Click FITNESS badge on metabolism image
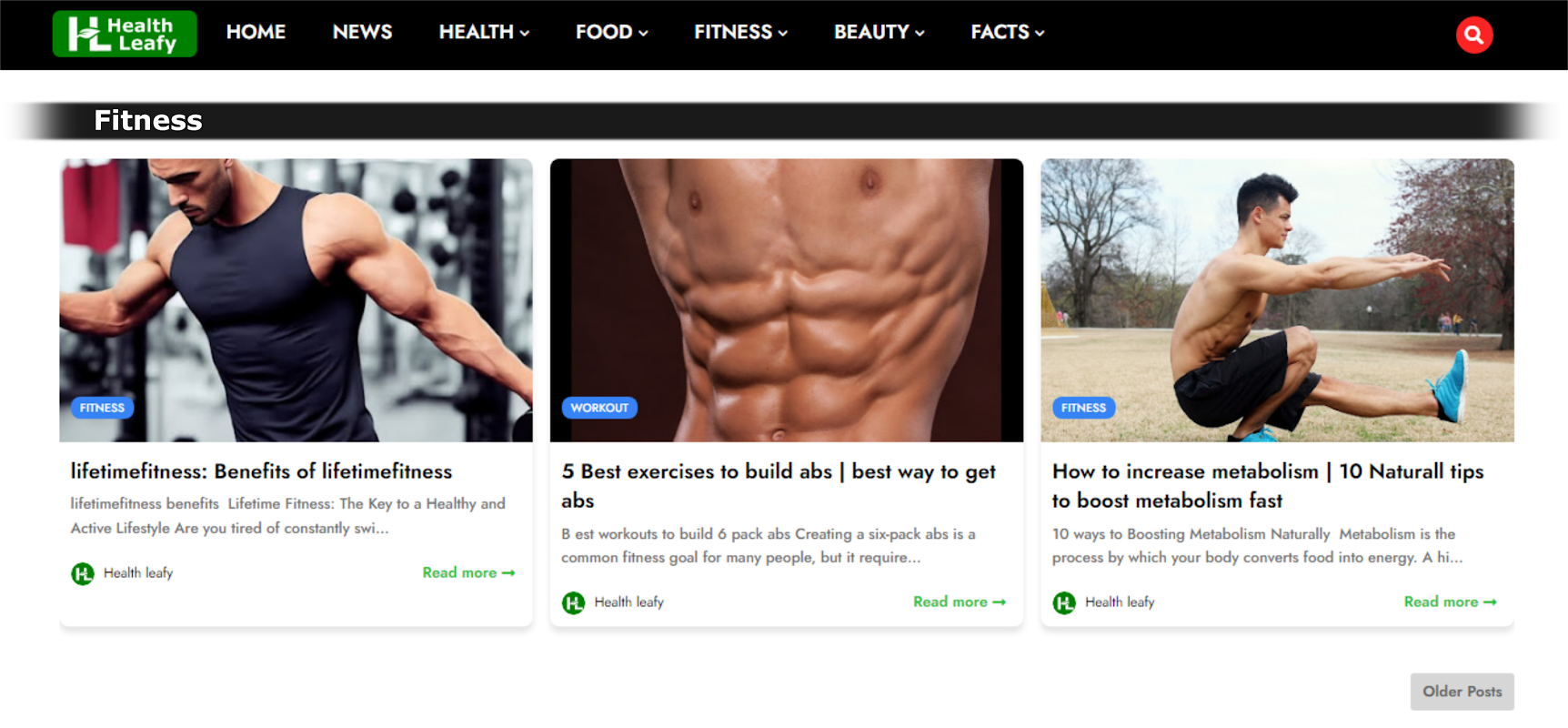 pyautogui.click(x=1083, y=408)
